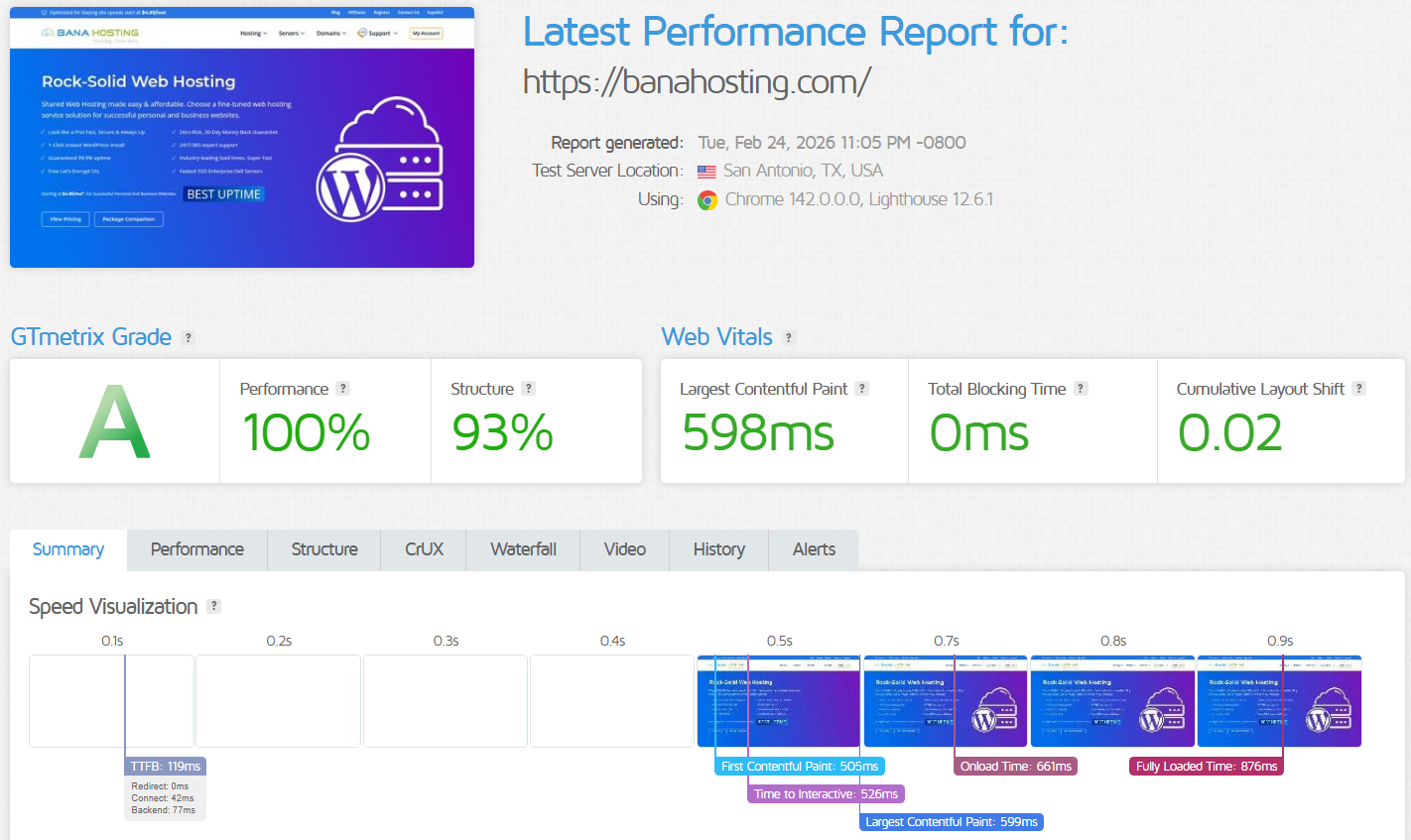Image resolution: width=1411 pixels, height=840 pixels.
Task: Click the Backend: 77ms detail
Action: pos(164,810)
